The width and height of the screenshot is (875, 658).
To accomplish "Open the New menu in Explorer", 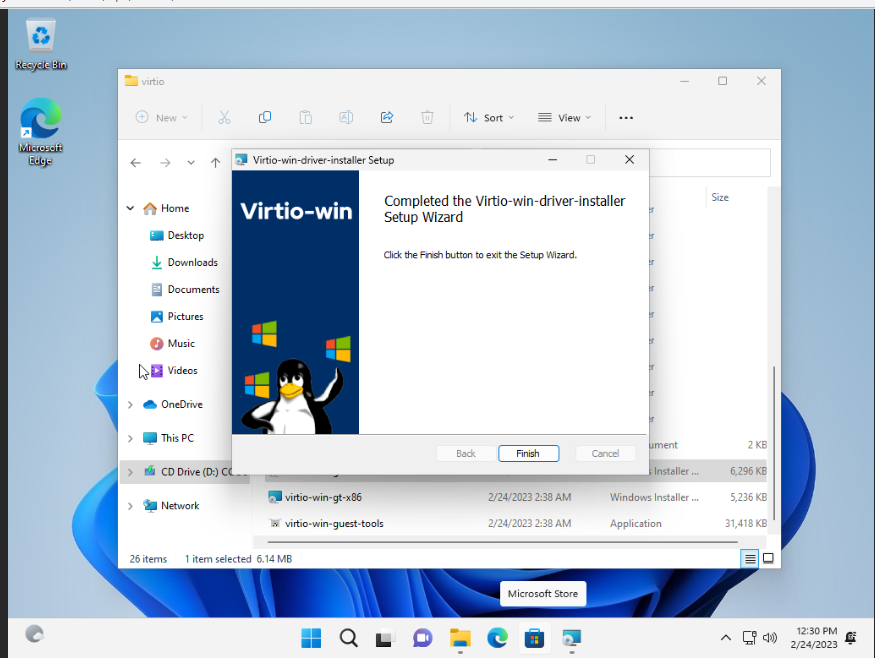I will click(162, 118).
